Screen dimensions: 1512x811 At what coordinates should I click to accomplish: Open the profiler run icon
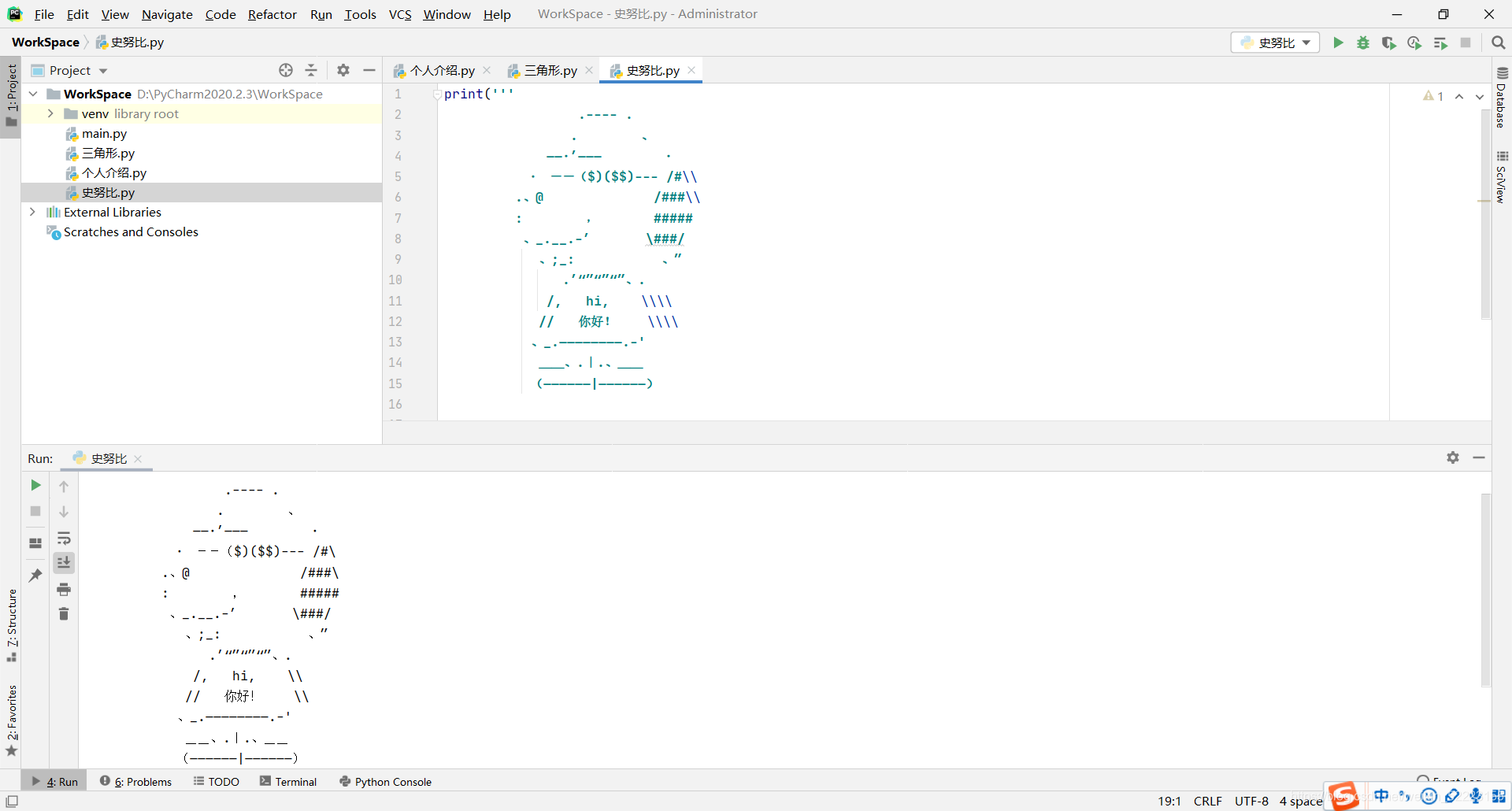pos(1414,43)
